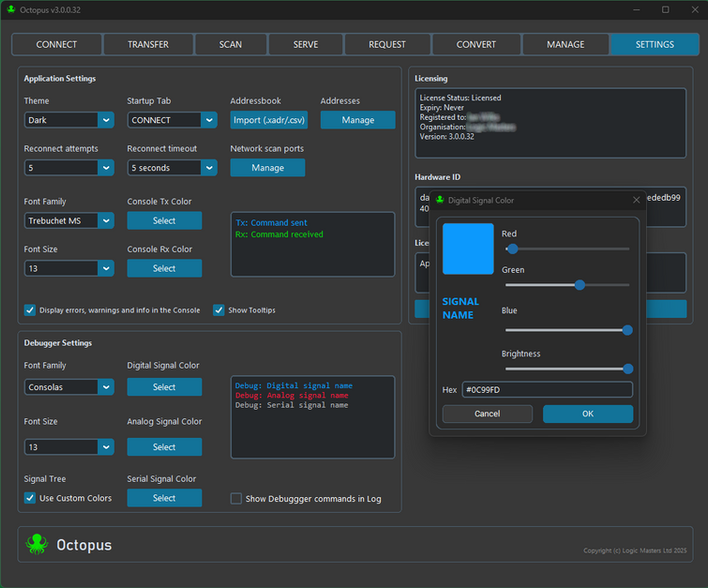Click OK in the color dialog

[588, 414]
